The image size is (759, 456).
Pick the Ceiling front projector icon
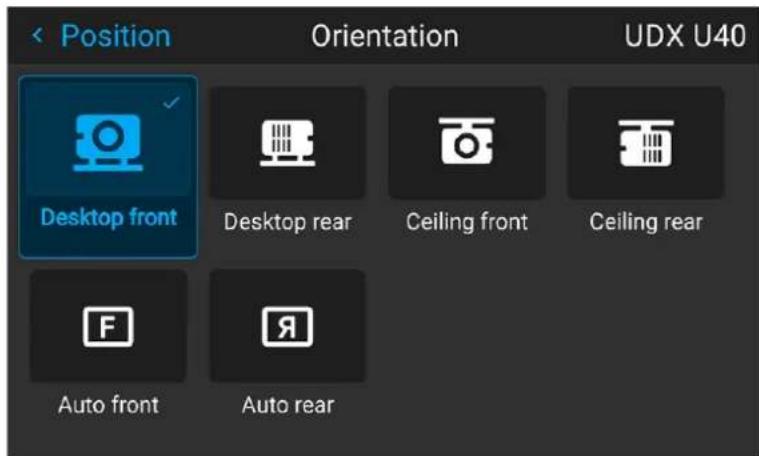[467, 140]
